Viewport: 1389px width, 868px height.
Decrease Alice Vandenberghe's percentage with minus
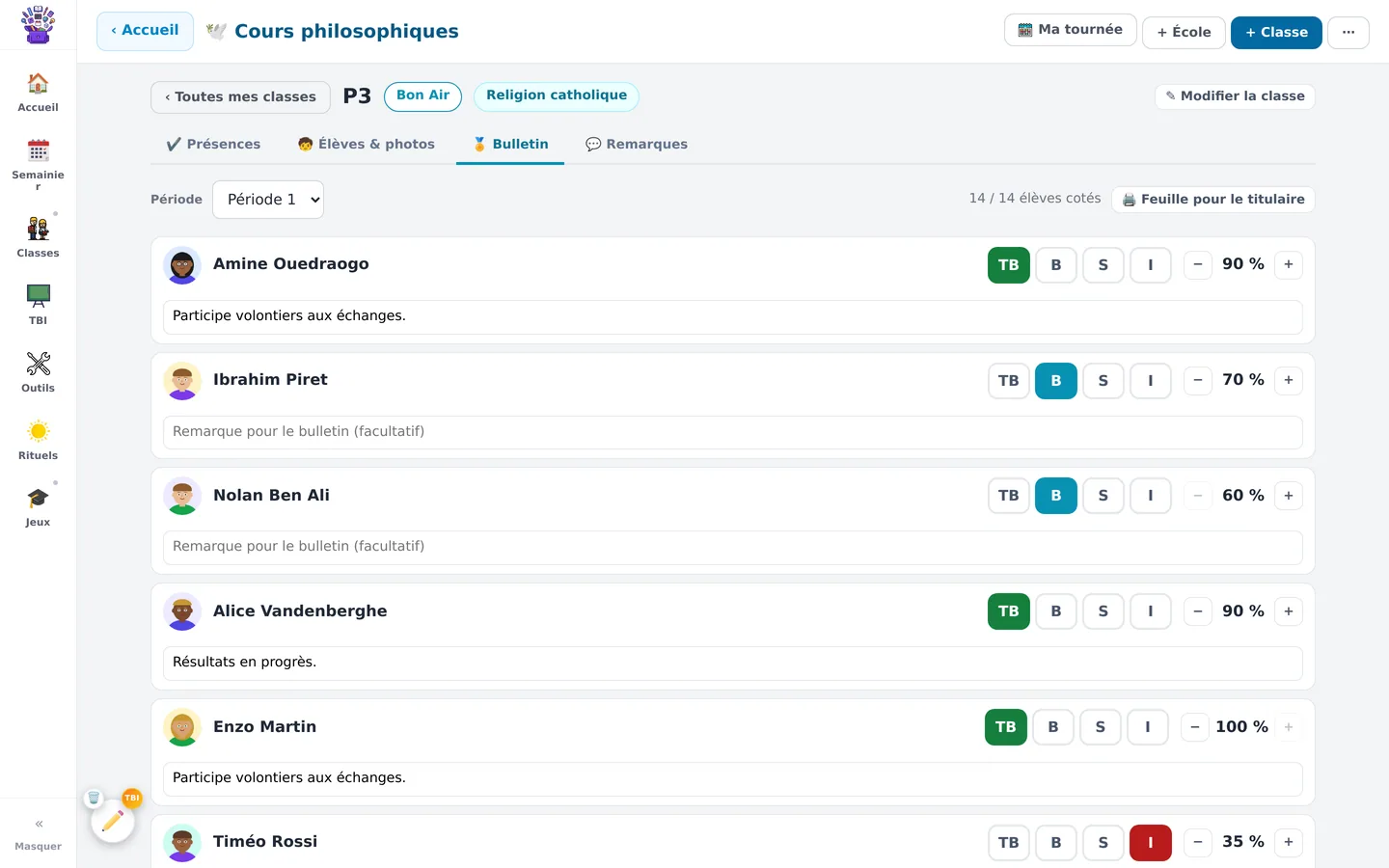1198,611
